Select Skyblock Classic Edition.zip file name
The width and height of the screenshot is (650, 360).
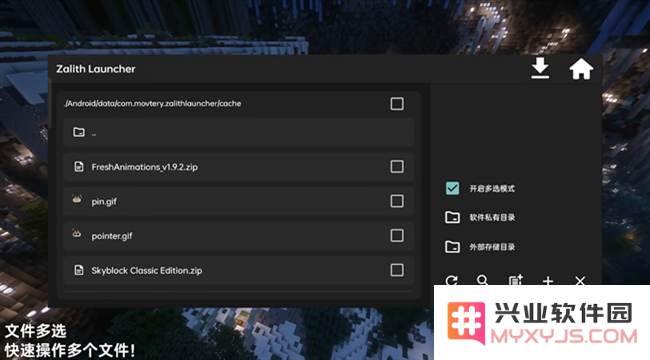(147, 270)
